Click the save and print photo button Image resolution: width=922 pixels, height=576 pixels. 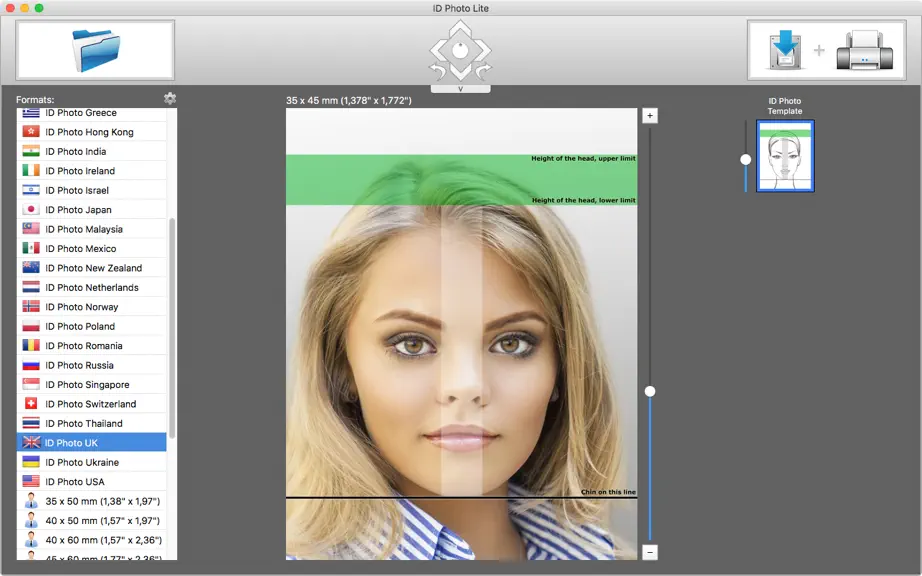tap(826, 50)
